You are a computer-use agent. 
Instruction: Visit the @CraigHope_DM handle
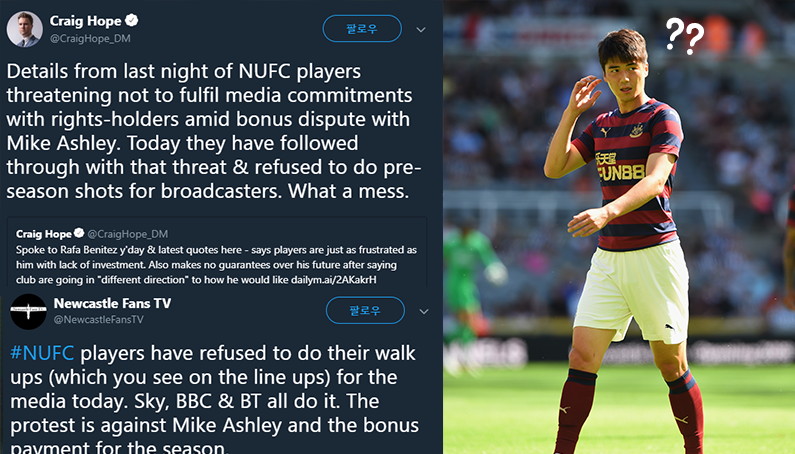click(x=90, y=39)
